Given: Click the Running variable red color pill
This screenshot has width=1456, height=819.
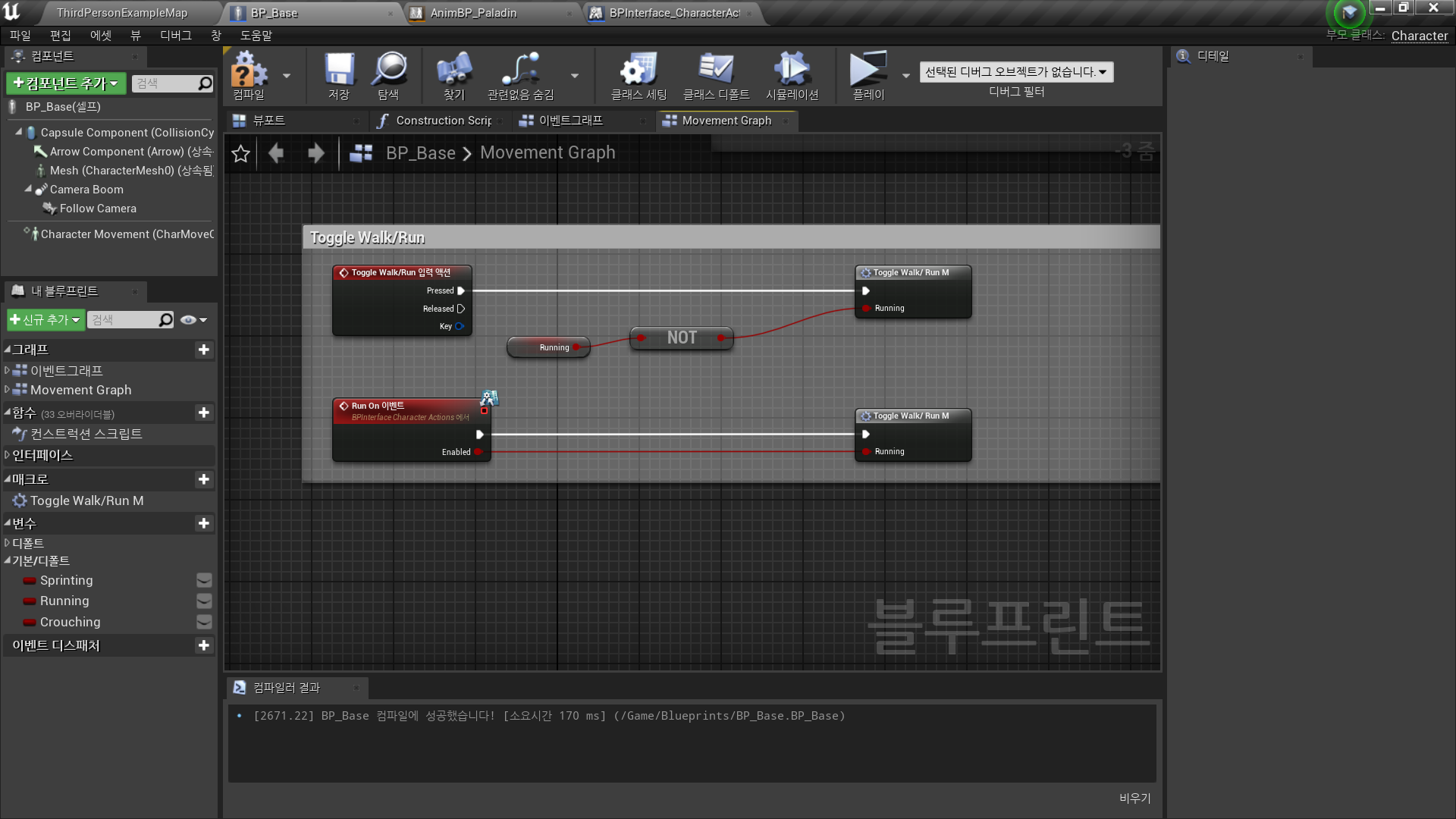Looking at the screenshot, I should 30,601.
